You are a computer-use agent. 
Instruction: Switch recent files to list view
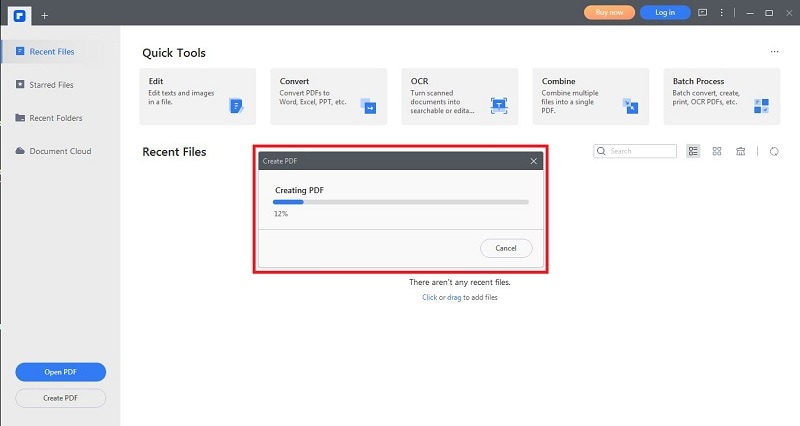(694, 152)
